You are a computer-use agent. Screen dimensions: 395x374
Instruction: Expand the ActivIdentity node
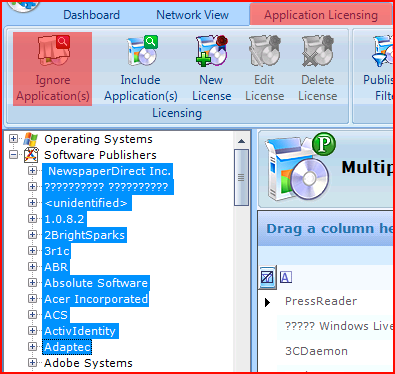point(32,330)
